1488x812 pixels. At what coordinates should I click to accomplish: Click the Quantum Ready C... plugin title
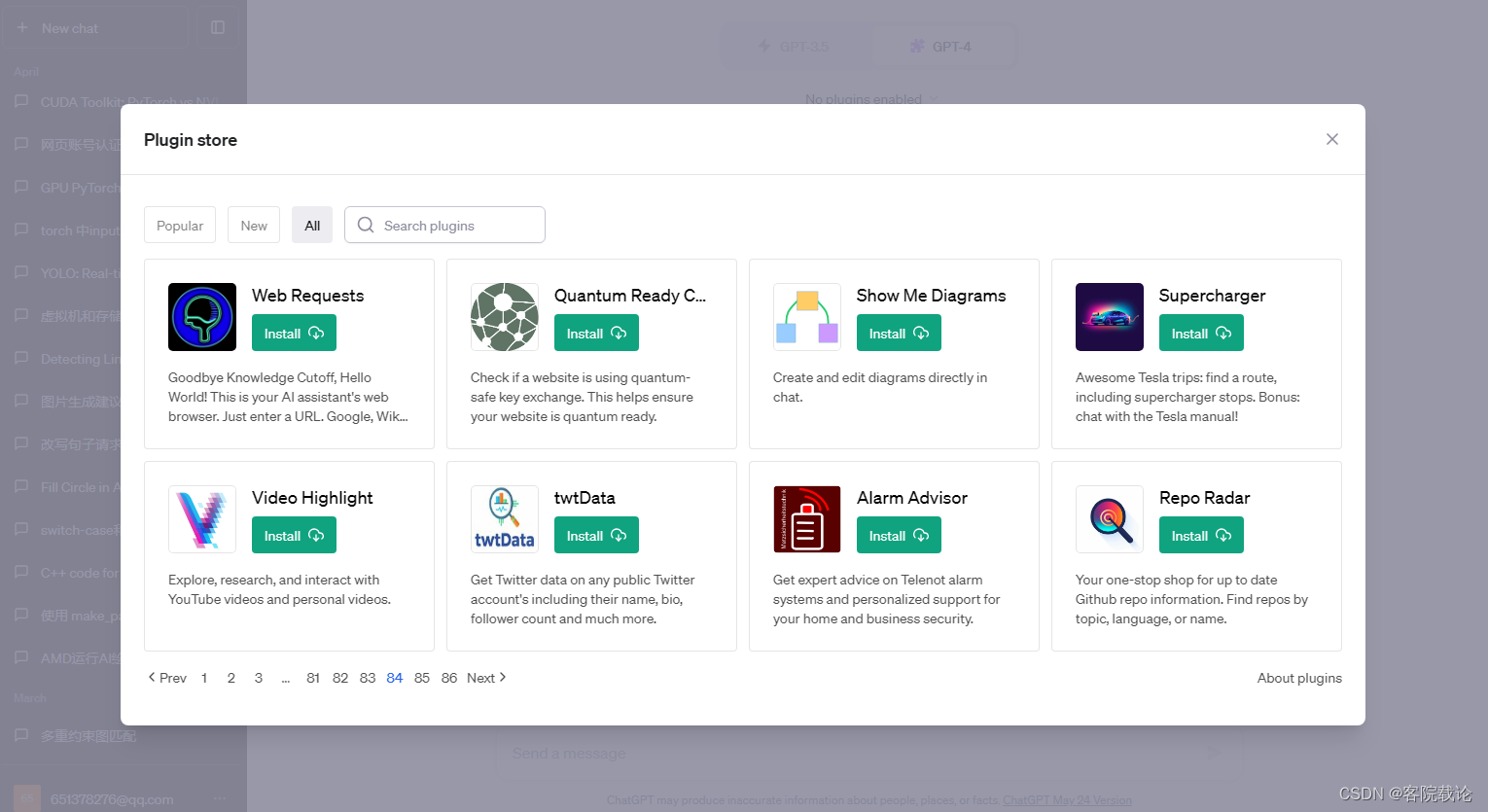point(630,296)
